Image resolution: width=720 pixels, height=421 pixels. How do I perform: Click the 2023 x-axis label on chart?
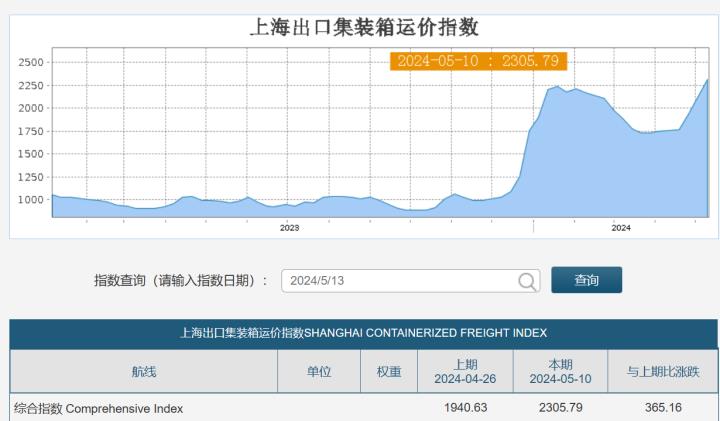click(x=289, y=228)
